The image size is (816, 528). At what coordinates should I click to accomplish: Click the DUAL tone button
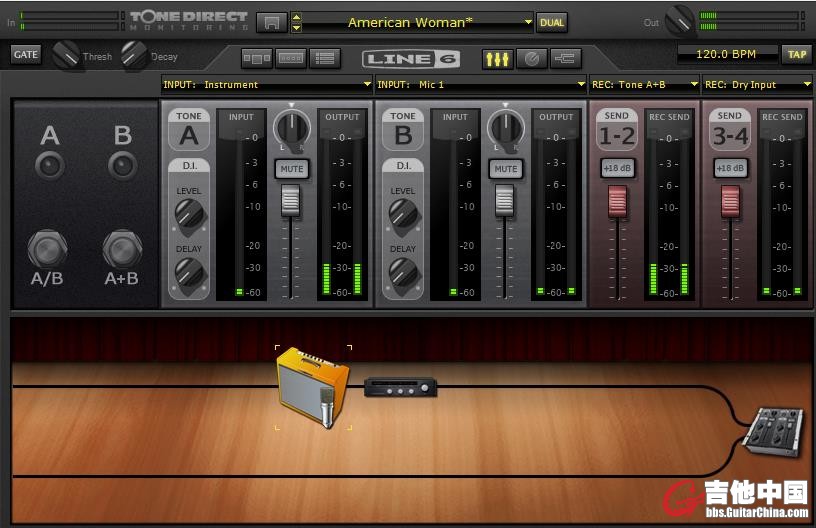coord(551,22)
